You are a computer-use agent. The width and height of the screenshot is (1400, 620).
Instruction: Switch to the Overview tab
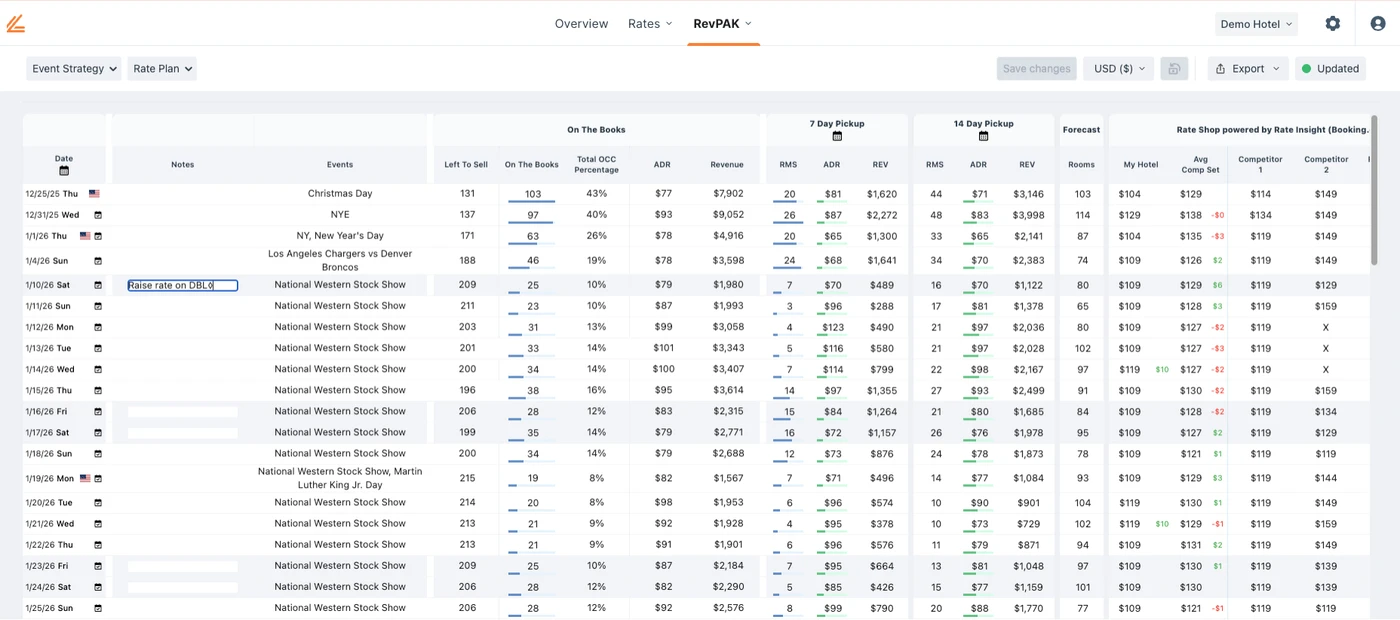pyautogui.click(x=581, y=23)
